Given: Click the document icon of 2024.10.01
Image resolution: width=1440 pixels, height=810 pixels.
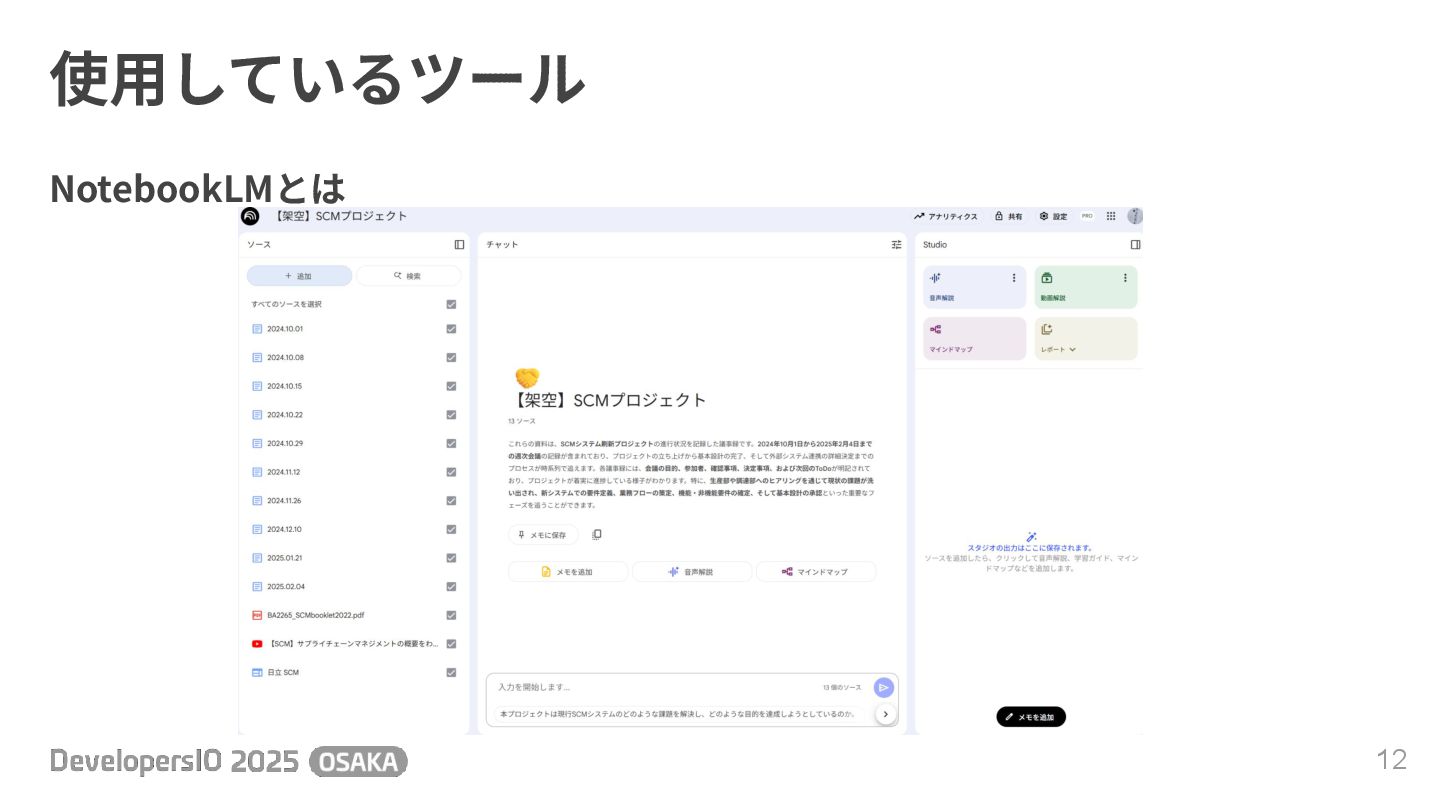Looking at the screenshot, I should click(257, 329).
